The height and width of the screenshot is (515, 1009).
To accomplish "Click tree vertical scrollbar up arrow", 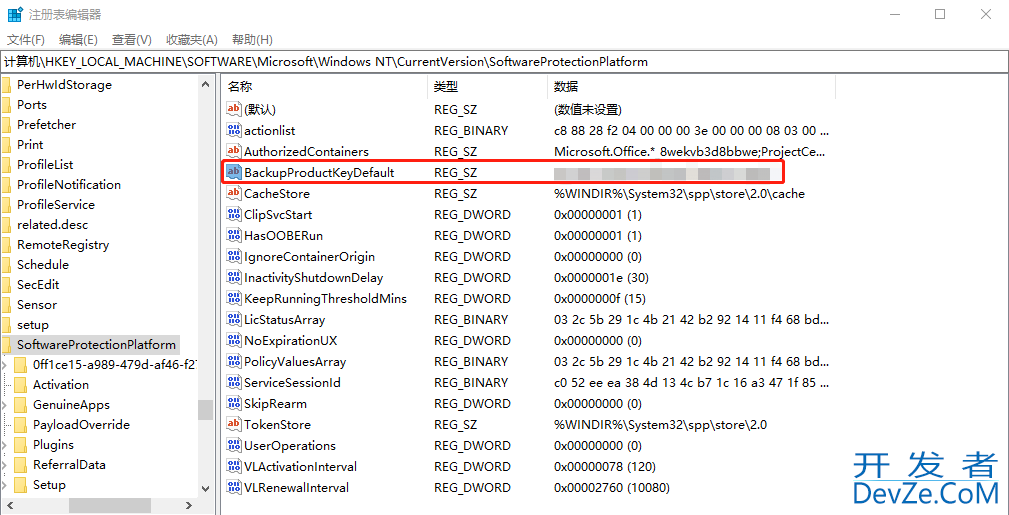I will tap(205, 84).
